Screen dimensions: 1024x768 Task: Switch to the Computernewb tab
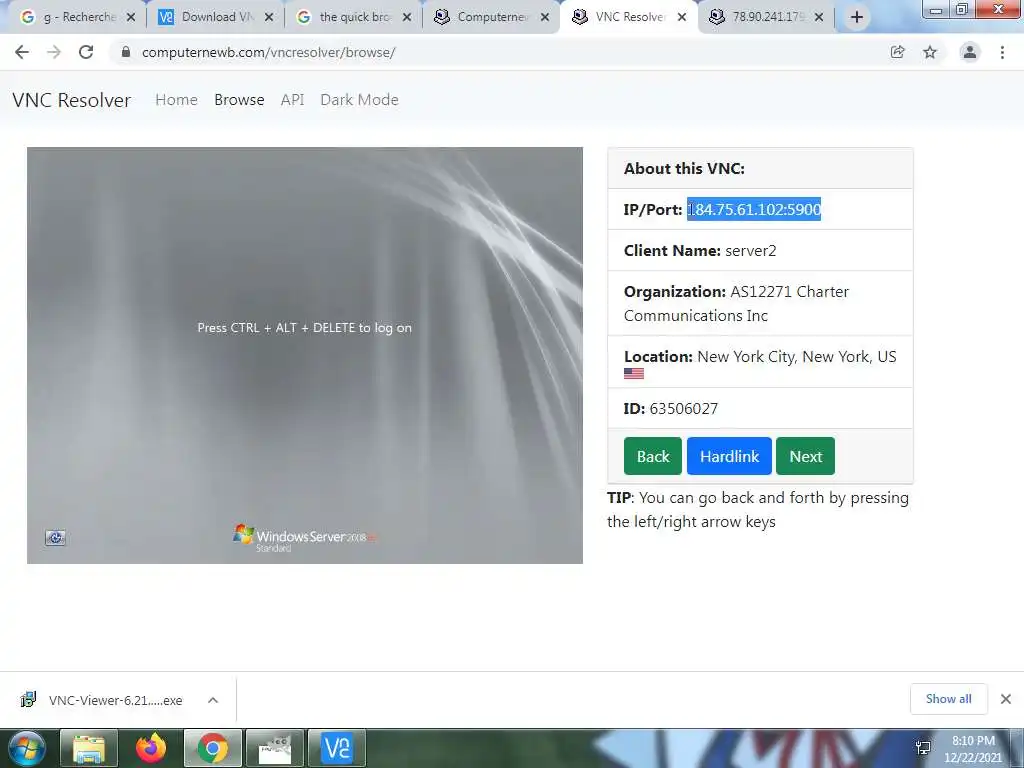(x=483, y=17)
